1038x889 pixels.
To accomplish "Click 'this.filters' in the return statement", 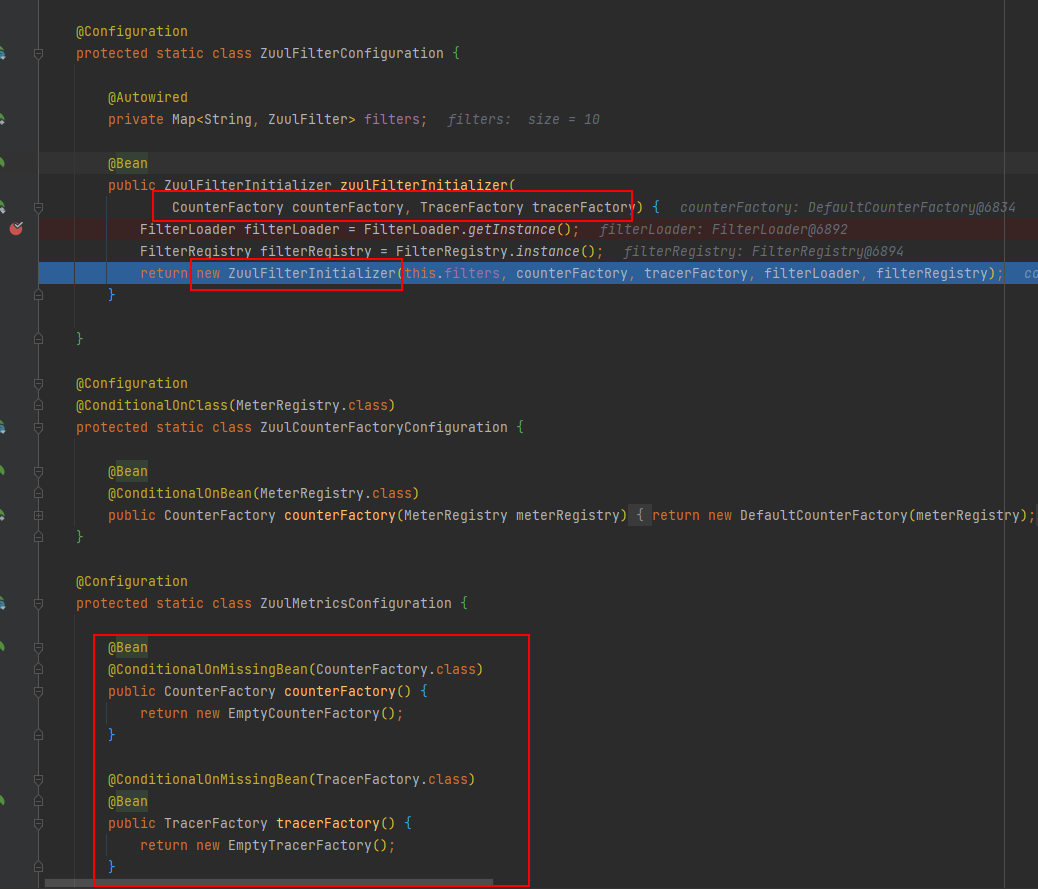I will pos(452,273).
